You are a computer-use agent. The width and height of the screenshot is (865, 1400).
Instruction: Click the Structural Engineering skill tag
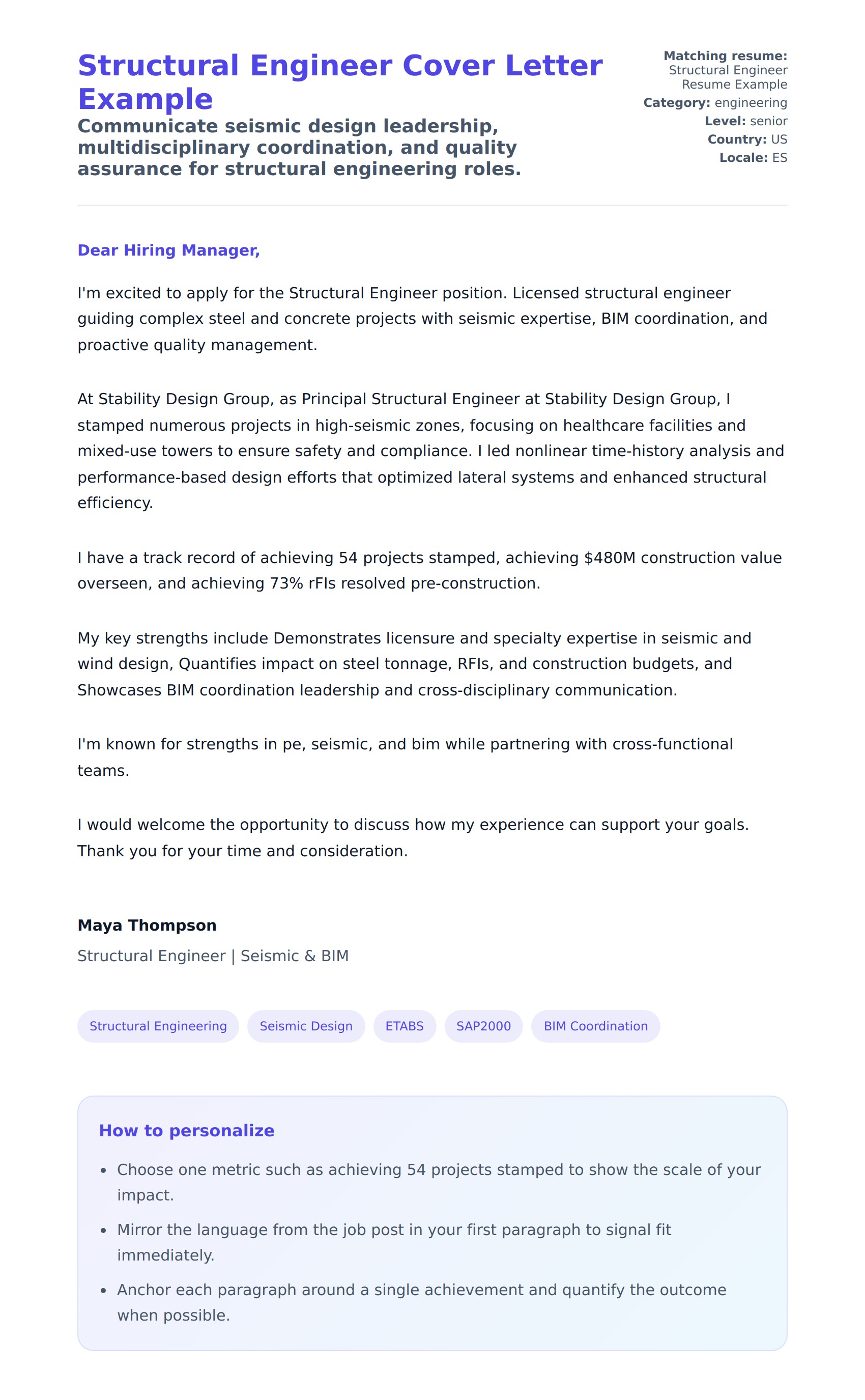coord(158,1026)
